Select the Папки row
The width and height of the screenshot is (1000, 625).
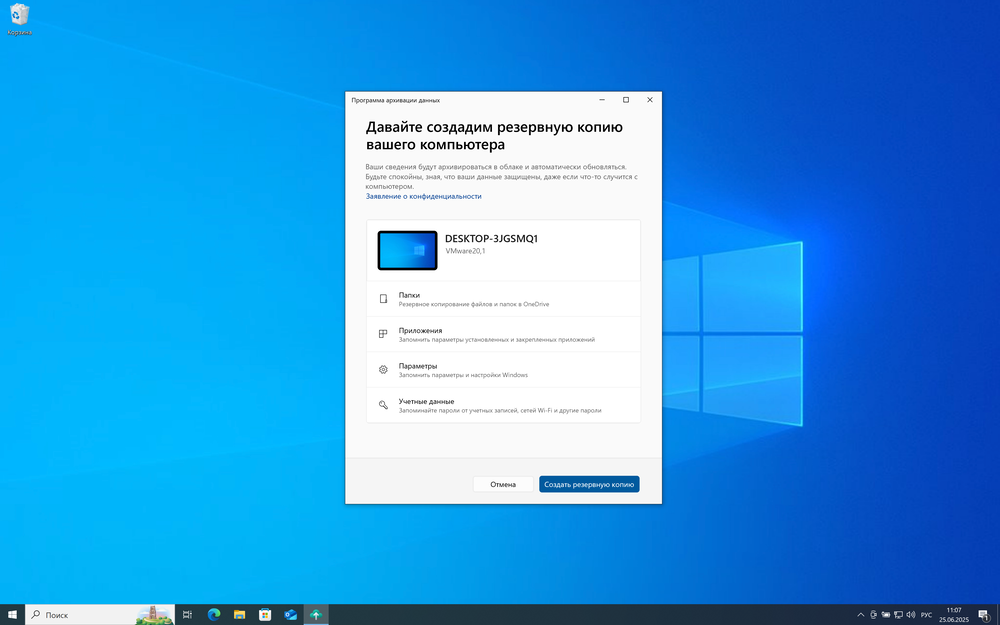pos(503,298)
